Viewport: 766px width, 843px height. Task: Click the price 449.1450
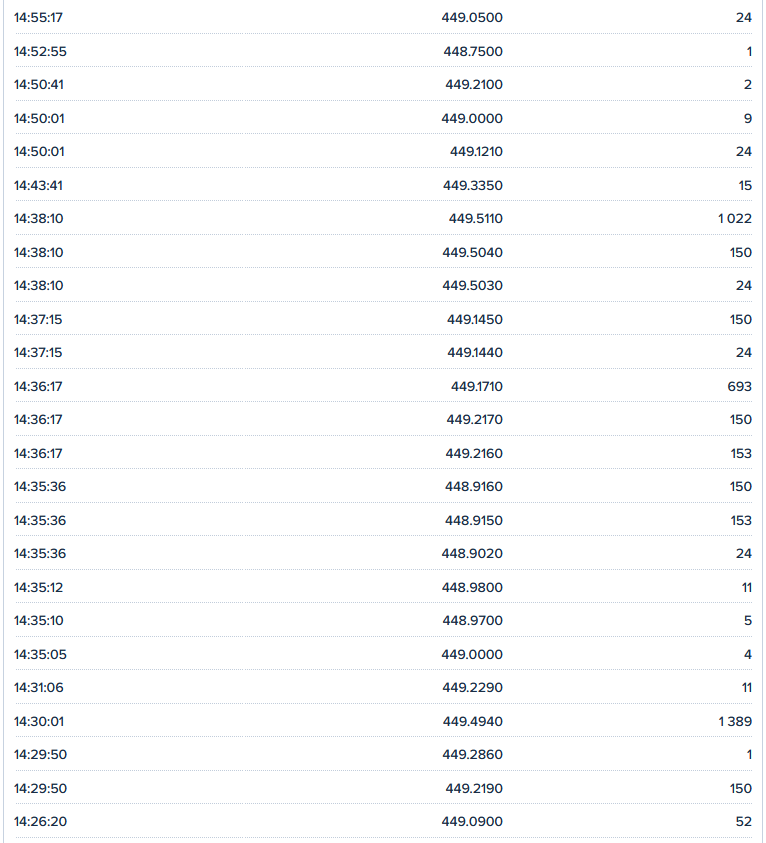[x=475, y=319]
